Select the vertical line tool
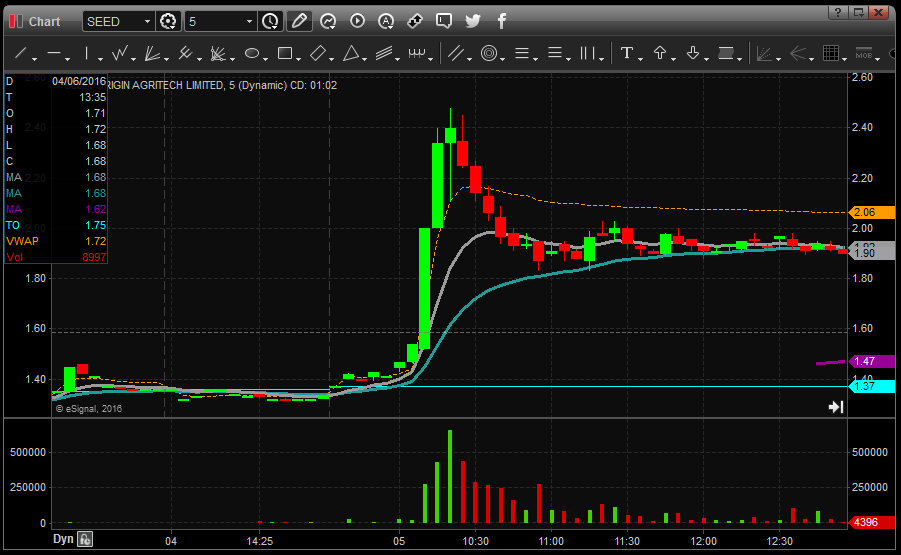This screenshot has height=555, width=901. (x=86, y=53)
